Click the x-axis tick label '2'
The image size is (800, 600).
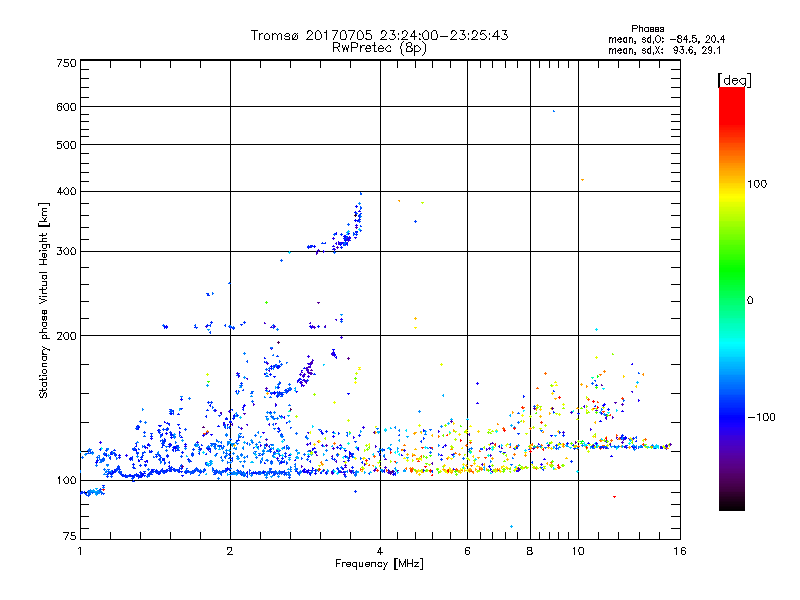point(230,551)
